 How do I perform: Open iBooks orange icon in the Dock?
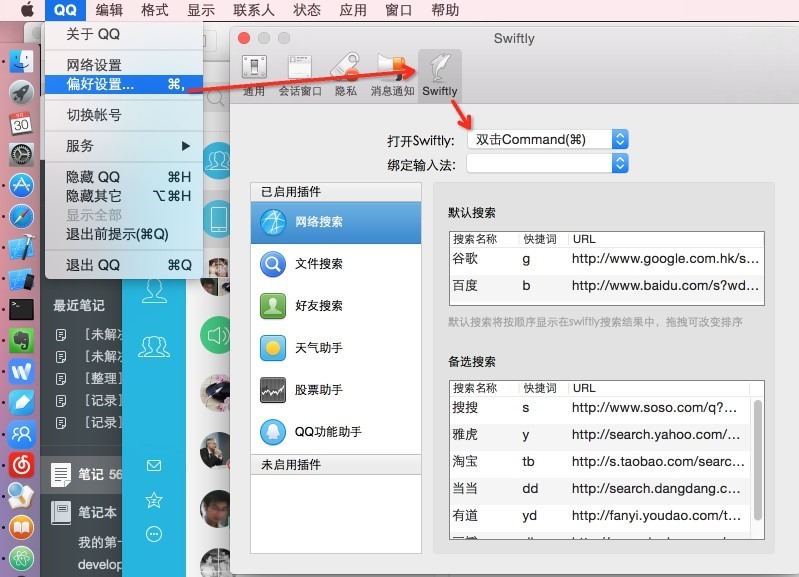pyautogui.click(x=21, y=527)
